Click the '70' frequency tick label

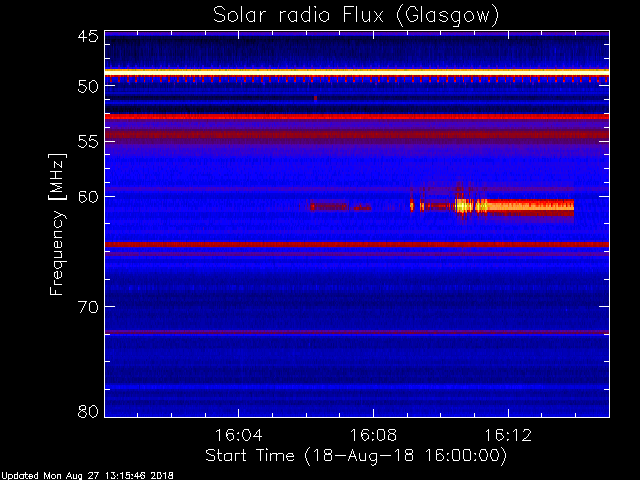pos(88,307)
